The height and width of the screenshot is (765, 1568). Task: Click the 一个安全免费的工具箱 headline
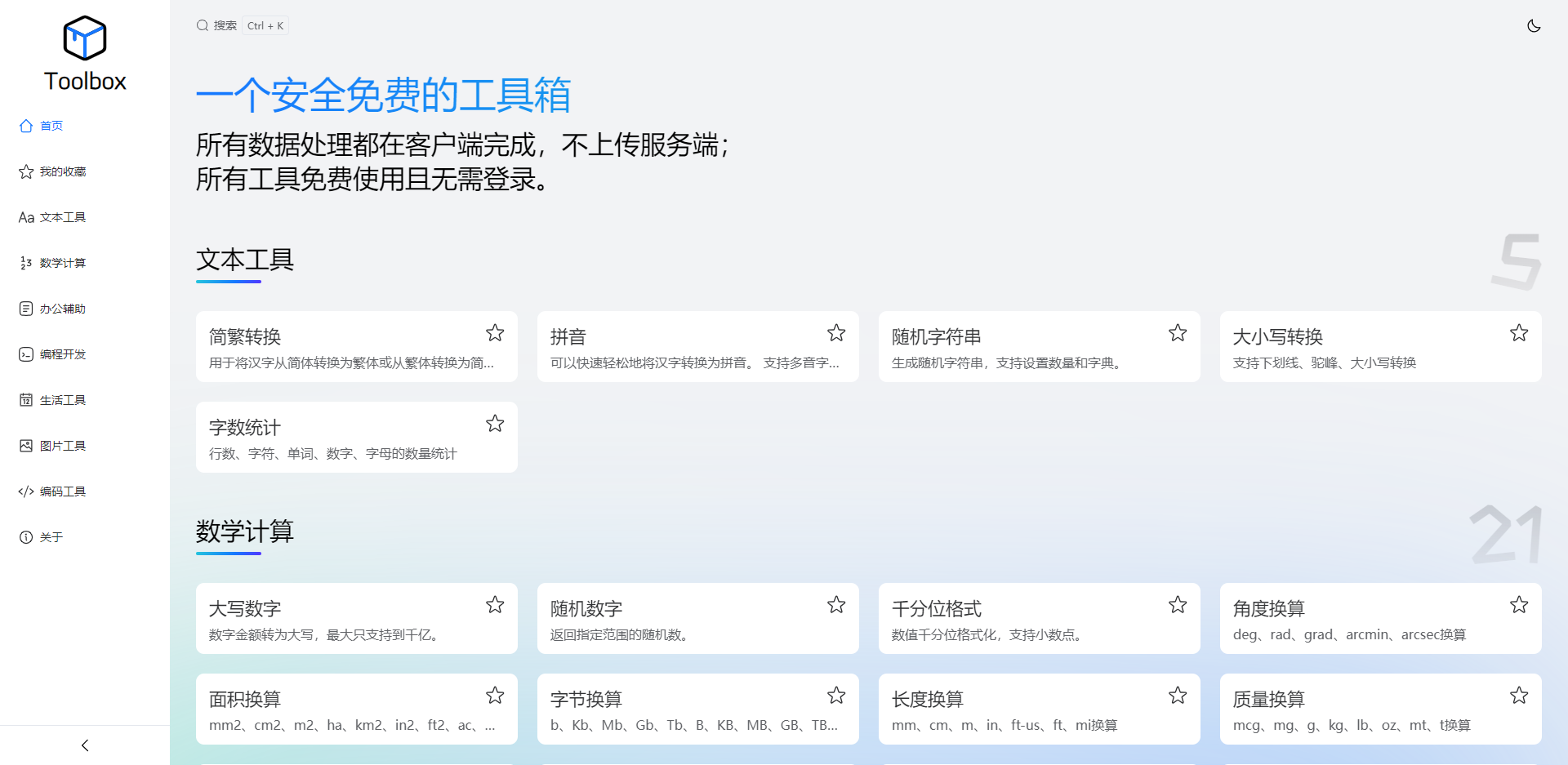383,95
